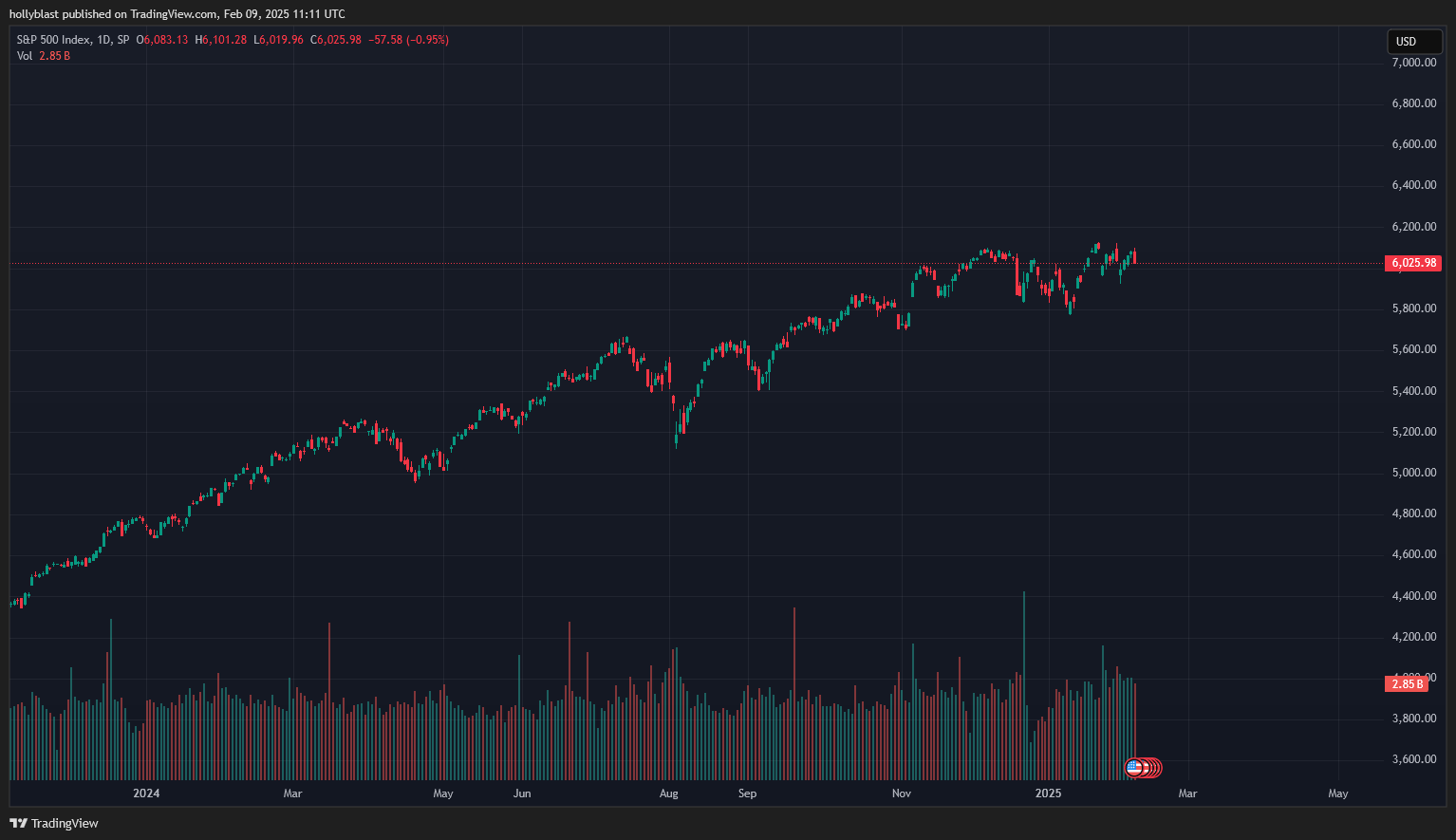1456x840 pixels.
Task: Click the red 2.85 B volume axis label
Action: click(x=1407, y=684)
